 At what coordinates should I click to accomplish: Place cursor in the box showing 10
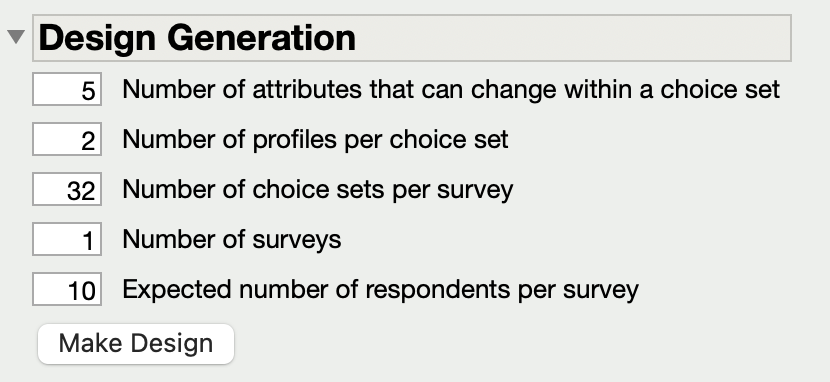pyautogui.click(x=67, y=289)
